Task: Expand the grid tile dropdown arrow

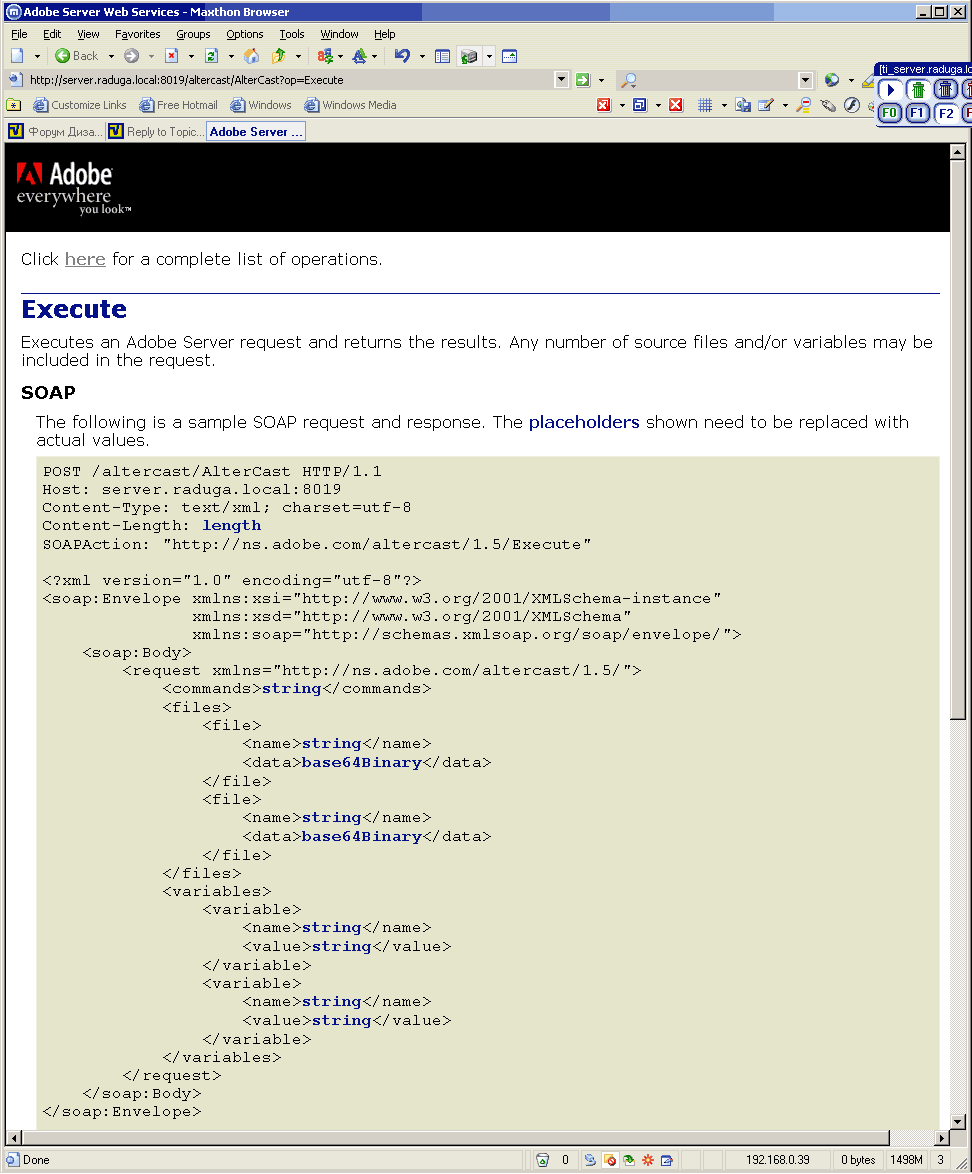Action: 724,105
